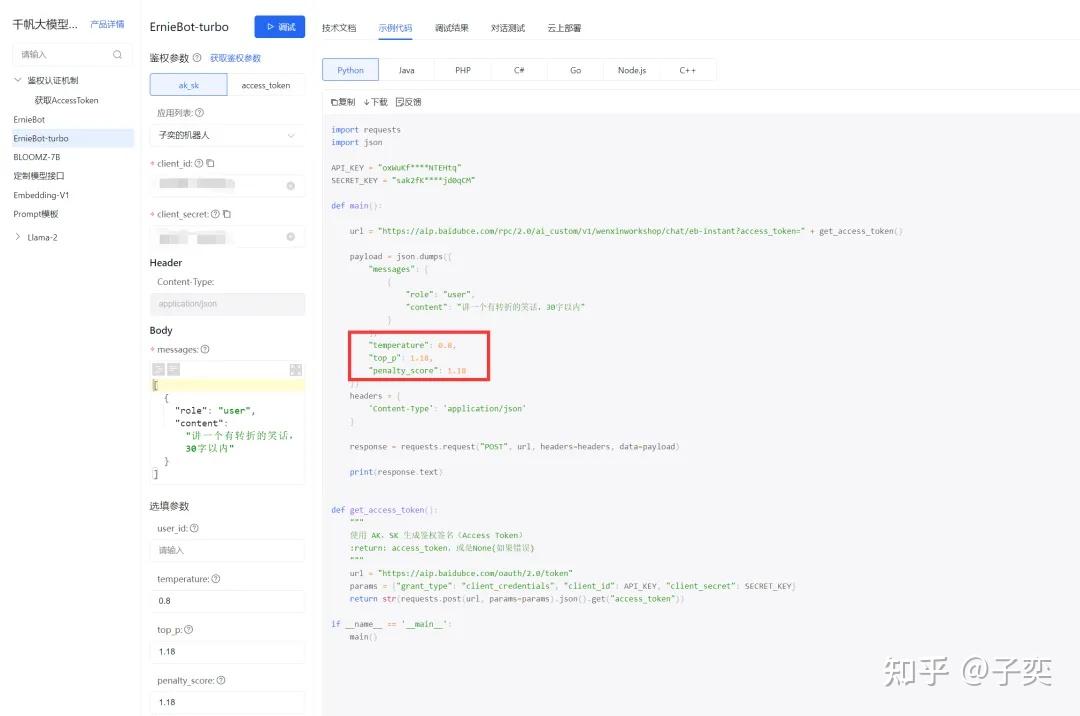Image resolution: width=1080 pixels, height=716 pixels.
Task: Select the PHP code language tab
Action: (x=463, y=70)
